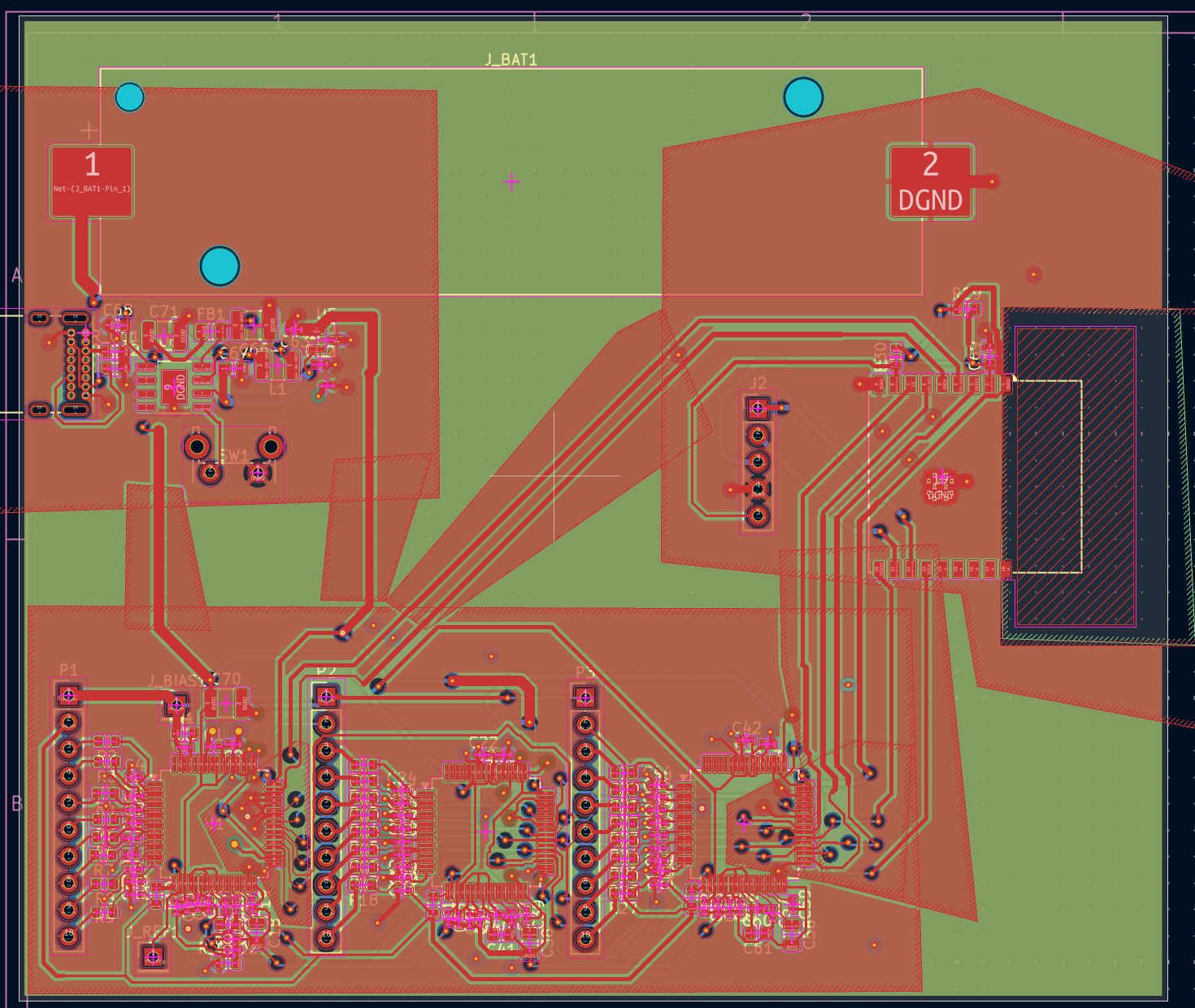
Task: Select the via beside battery pad 2 DGND
Action: [993, 182]
